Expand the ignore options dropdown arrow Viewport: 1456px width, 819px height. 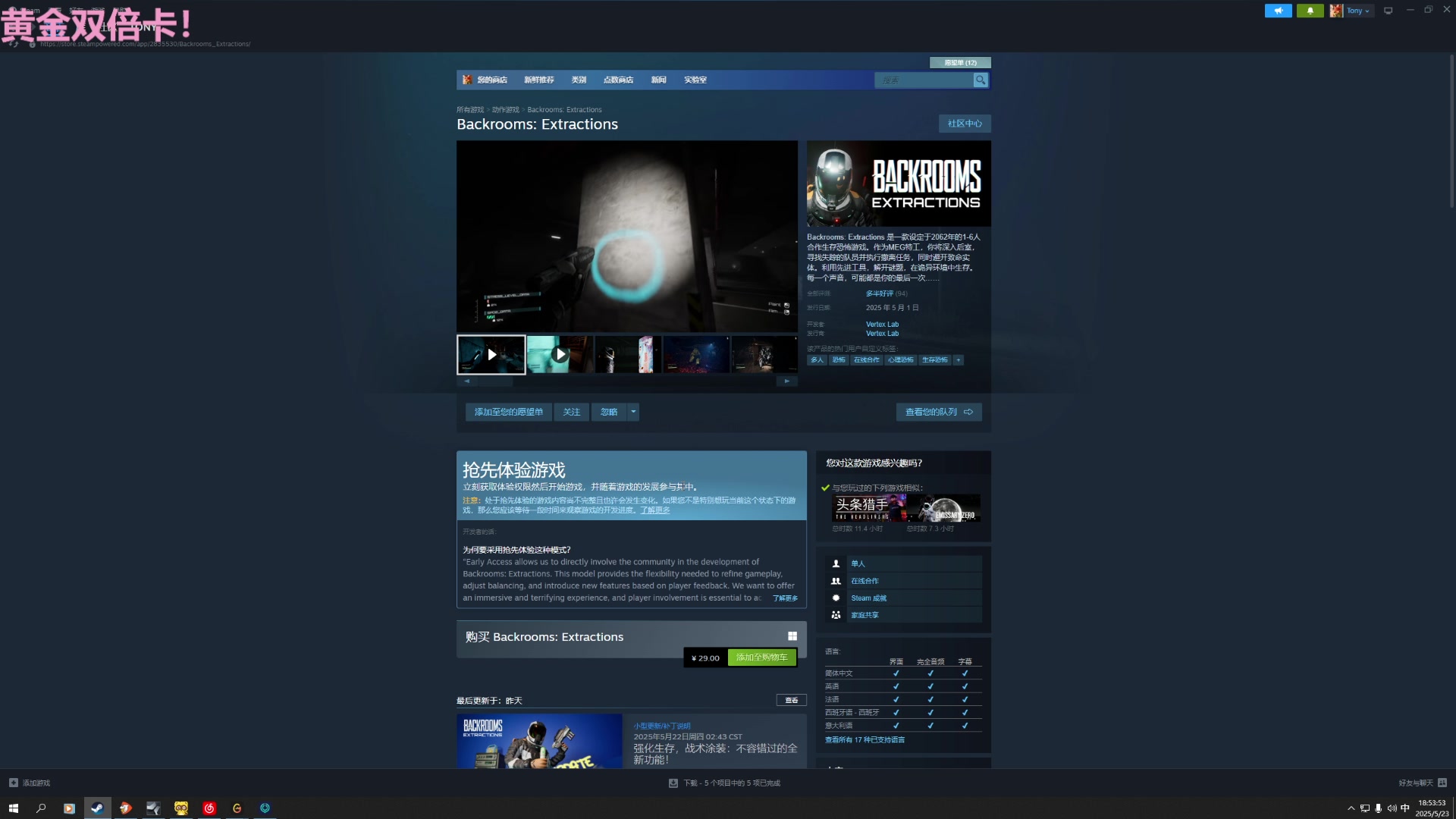click(633, 412)
